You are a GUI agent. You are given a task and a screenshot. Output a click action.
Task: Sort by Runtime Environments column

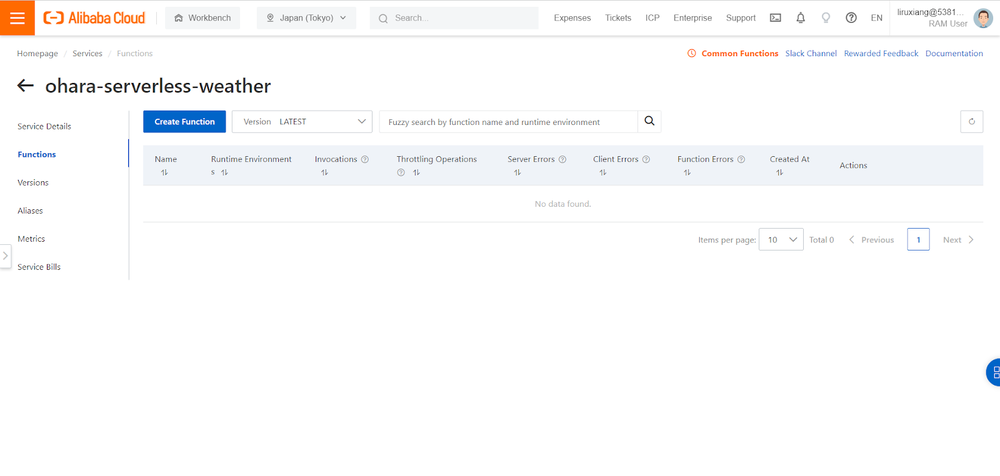coord(224,173)
